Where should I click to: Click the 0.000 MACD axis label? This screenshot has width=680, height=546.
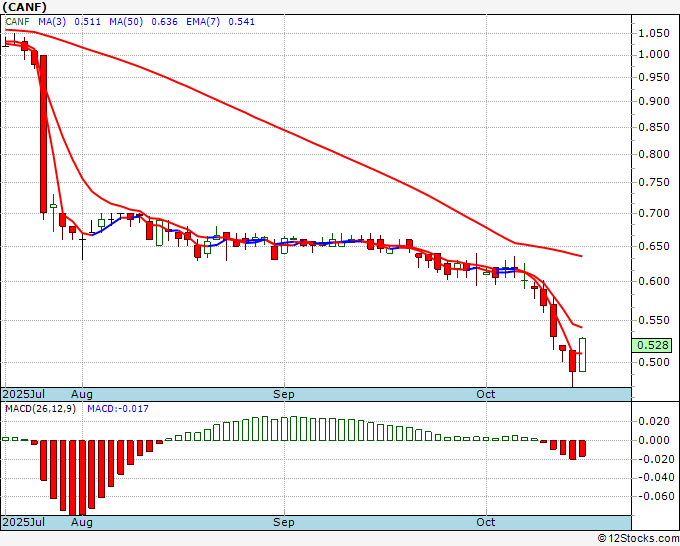coord(654,440)
